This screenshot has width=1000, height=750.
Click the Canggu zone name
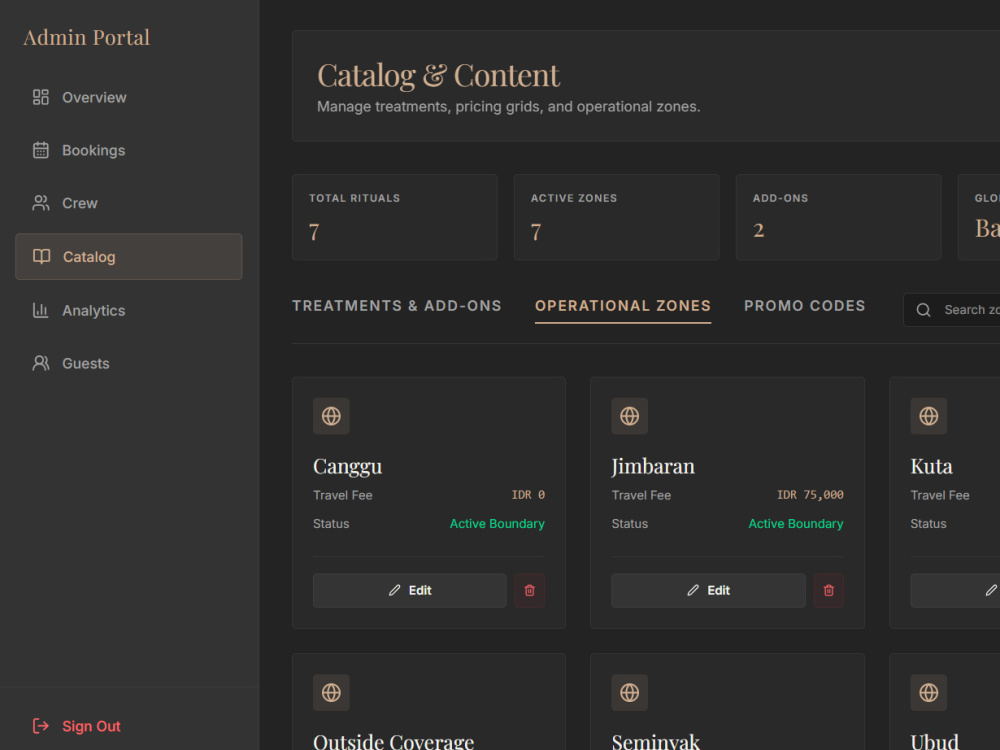(348, 467)
